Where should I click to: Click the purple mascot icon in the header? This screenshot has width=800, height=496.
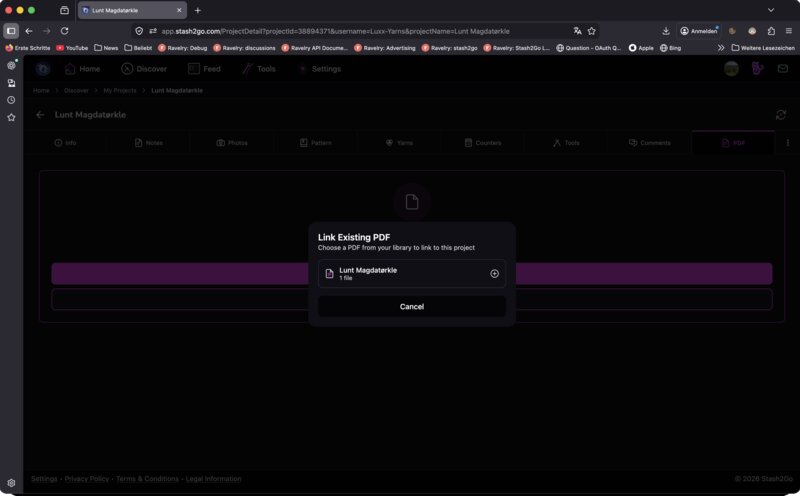[x=758, y=69]
